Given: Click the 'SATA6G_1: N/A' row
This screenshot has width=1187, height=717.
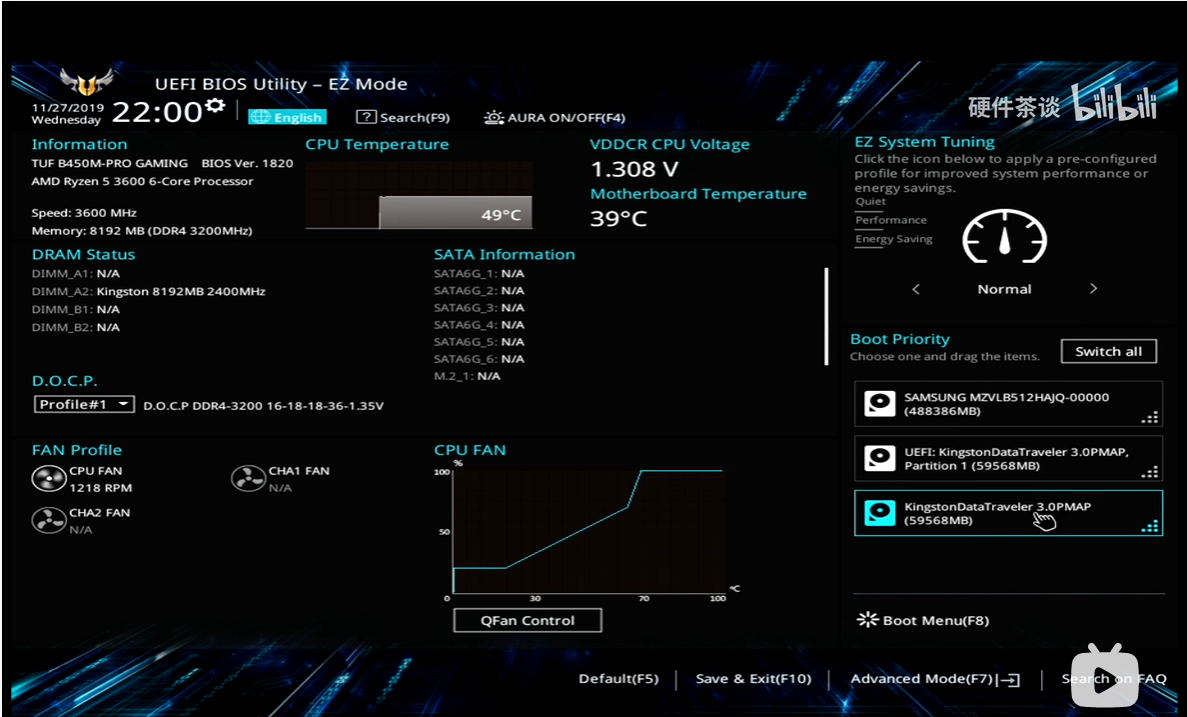Looking at the screenshot, I should pos(479,274).
